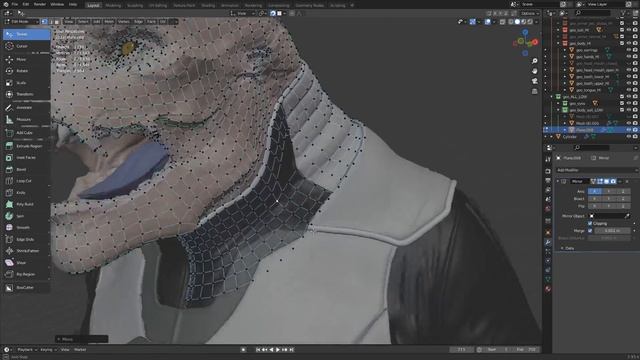This screenshot has width=640, height=360.
Task: Open the Edit Mode dropdown
Action: point(21,21)
